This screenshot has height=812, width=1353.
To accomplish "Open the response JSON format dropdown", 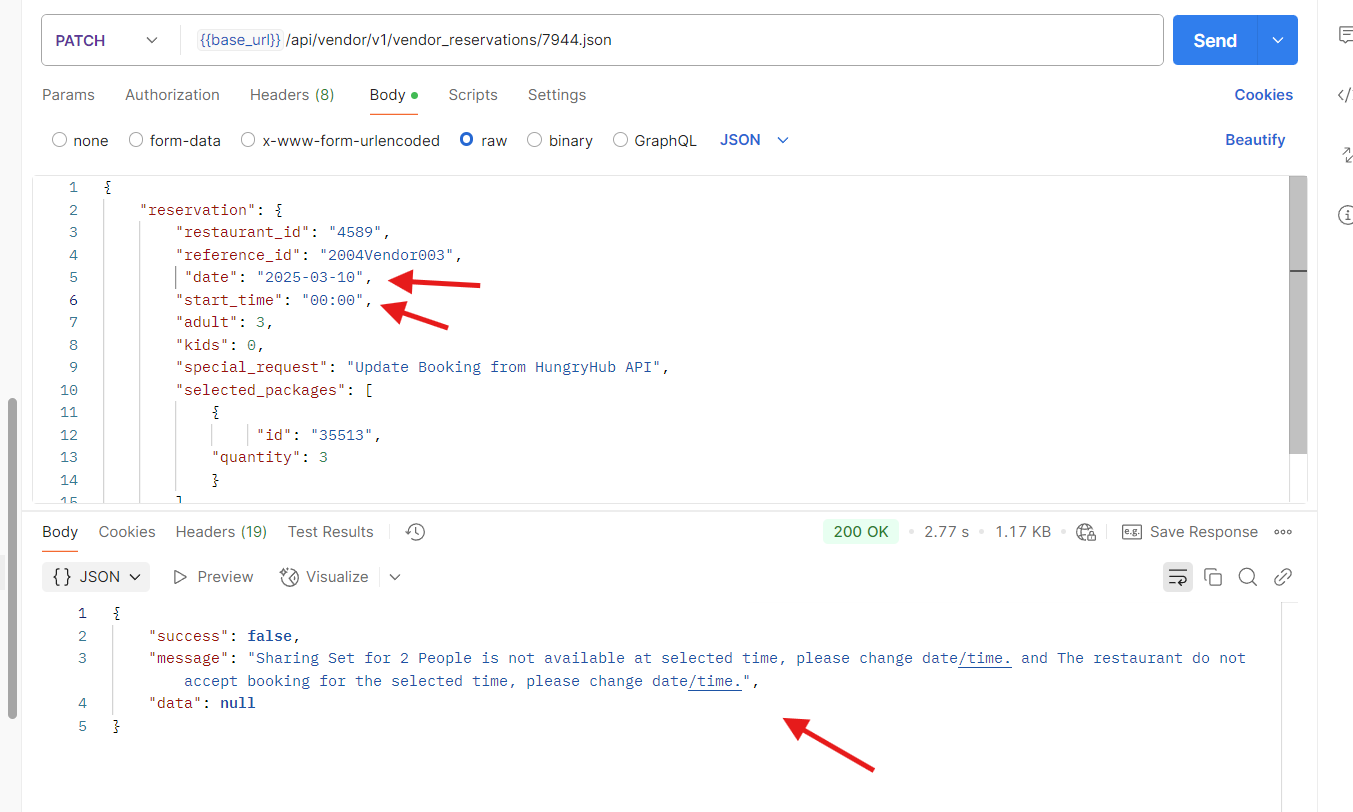I will coord(96,577).
